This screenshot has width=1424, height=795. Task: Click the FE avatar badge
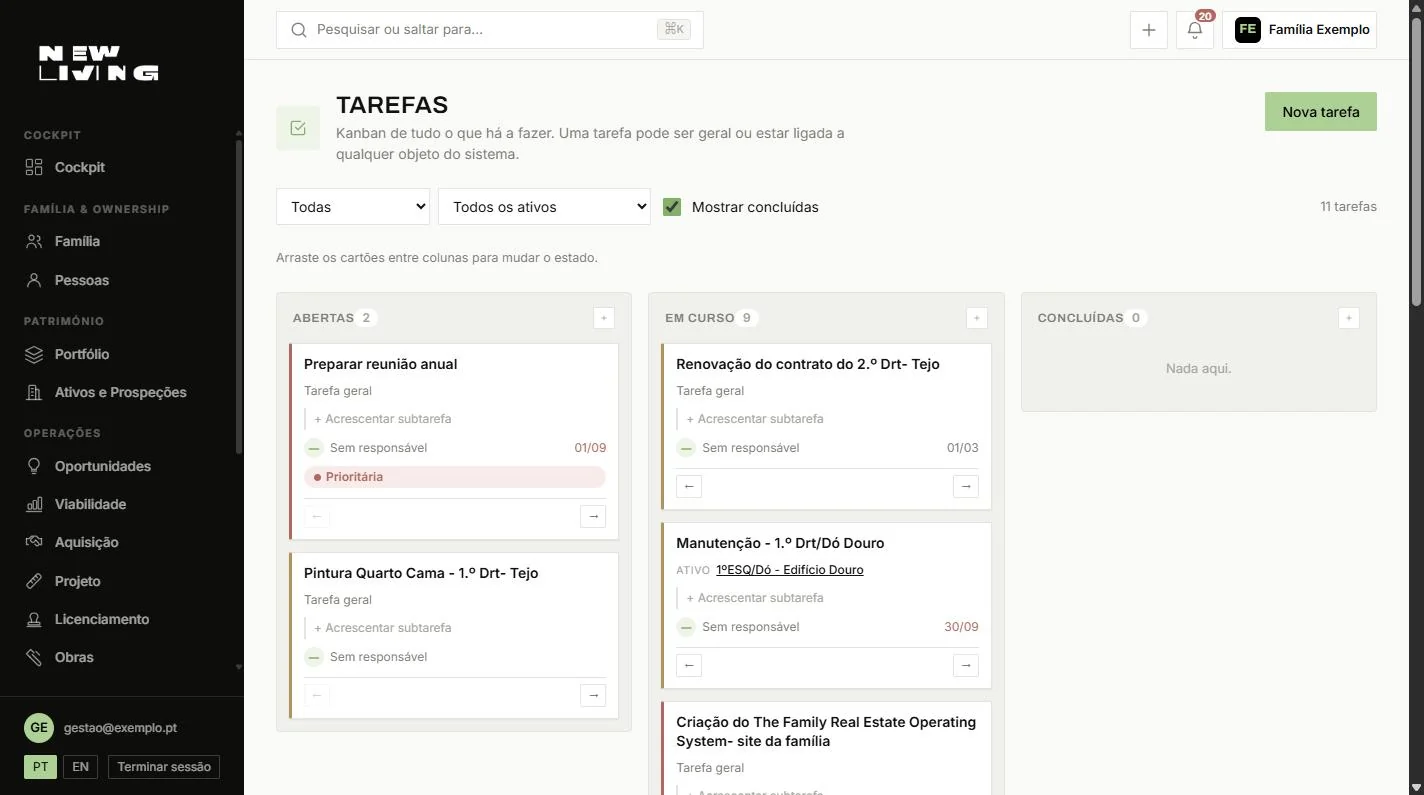point(1247,30)
